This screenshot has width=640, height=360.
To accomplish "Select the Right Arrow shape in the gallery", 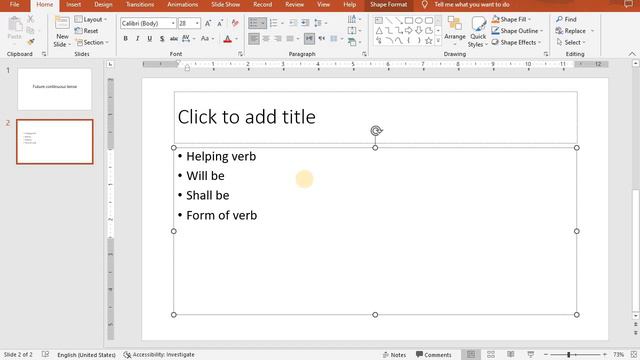I will point(409,31).
